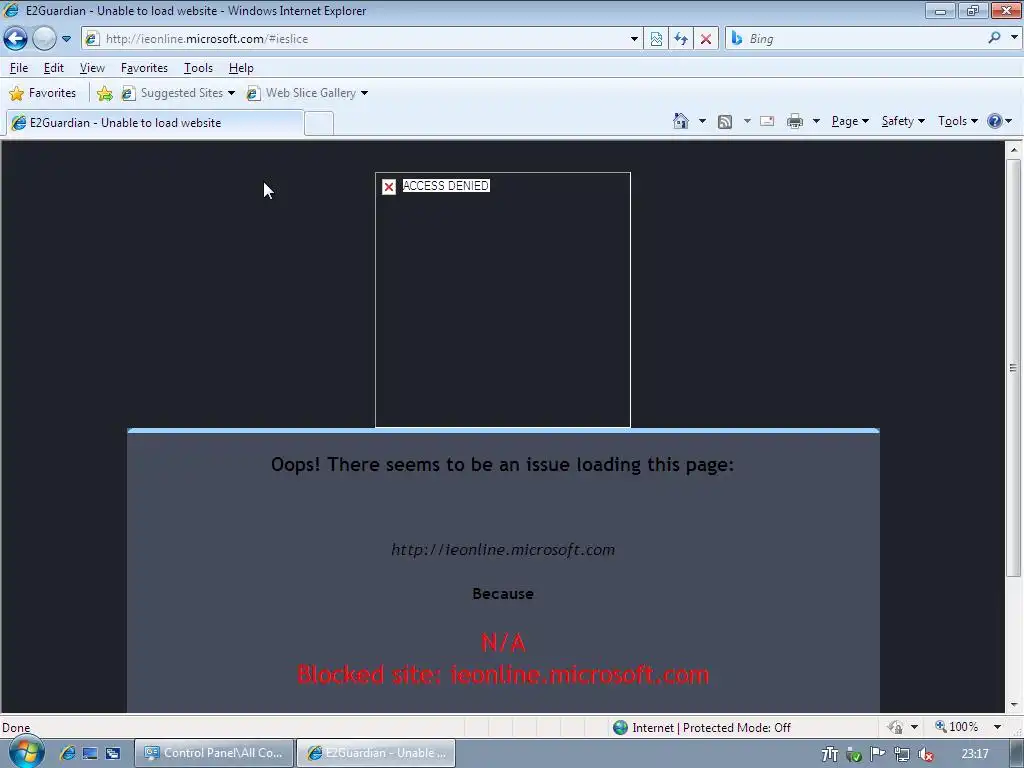Click the Safely Remove Hardware tray icon
The width and height of the screenshot is (1024, 768).
pos(854,754)
